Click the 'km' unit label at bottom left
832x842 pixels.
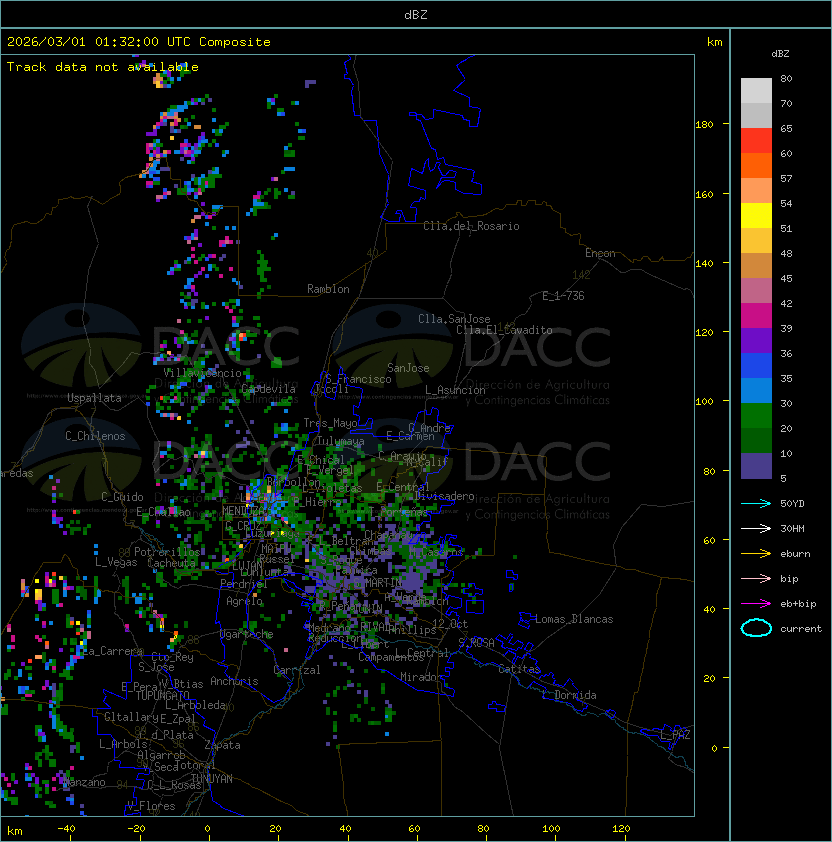pyautogui.click(x=15, y=831)
